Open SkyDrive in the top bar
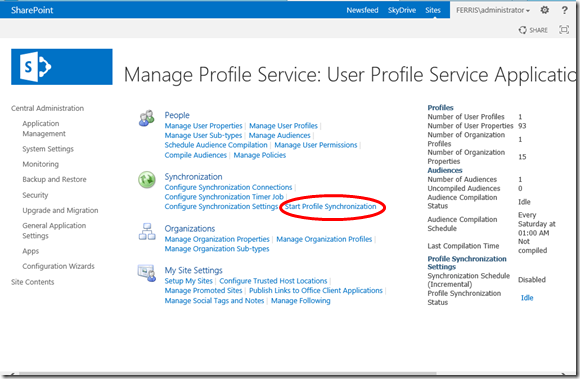This screenshot has height=379, width=580. [x=402, y=10]
